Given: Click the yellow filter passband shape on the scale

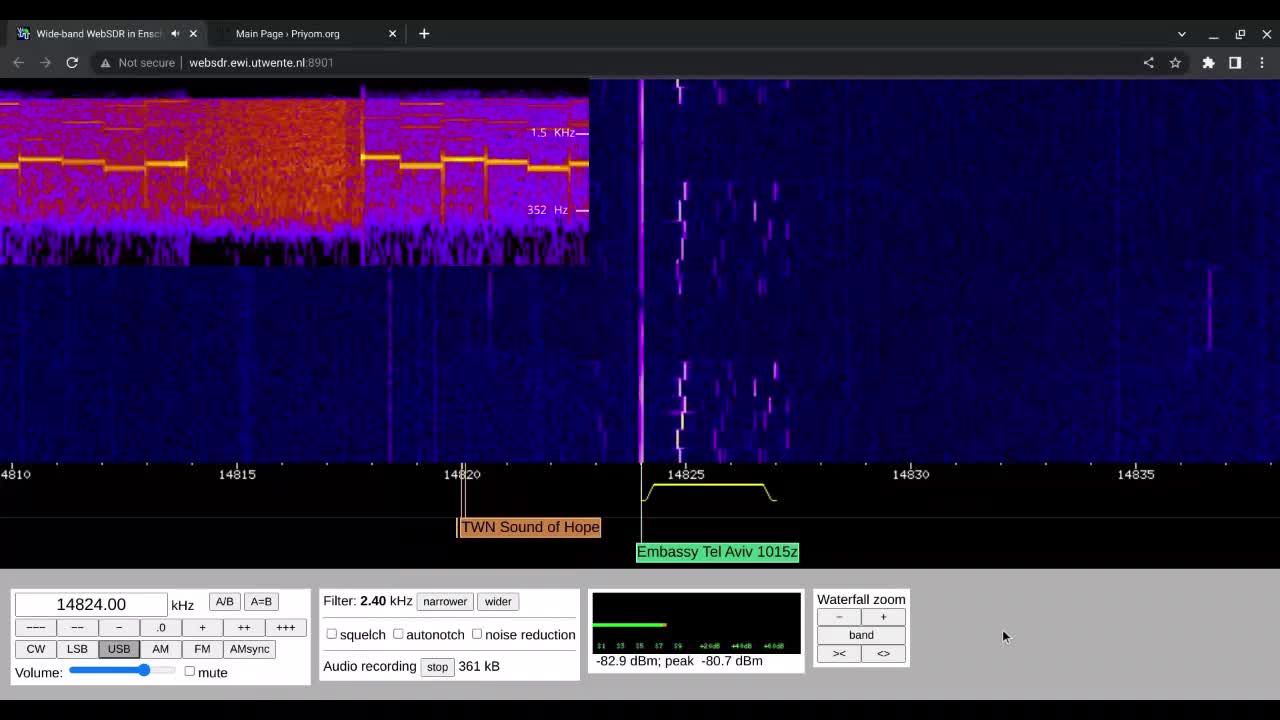Looking at the screenshot, I should tap(709, 491).
